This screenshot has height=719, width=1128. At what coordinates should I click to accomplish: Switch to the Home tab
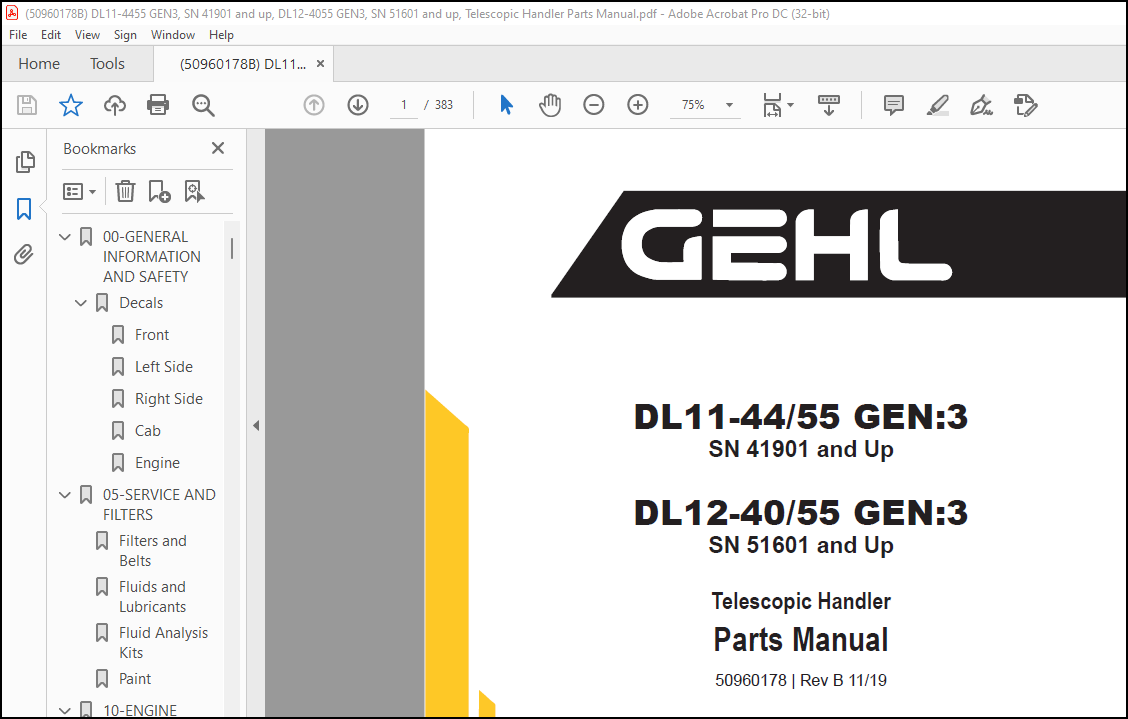pyautogui.click(x=39, y=64)
